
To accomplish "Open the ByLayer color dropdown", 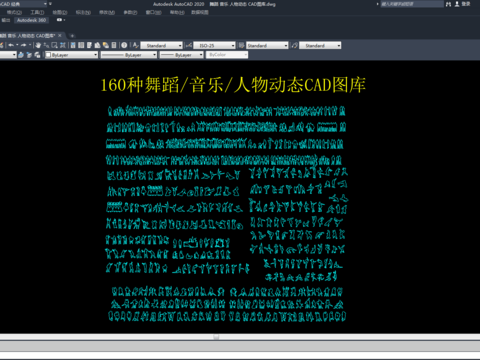I will tap(71, 55).
